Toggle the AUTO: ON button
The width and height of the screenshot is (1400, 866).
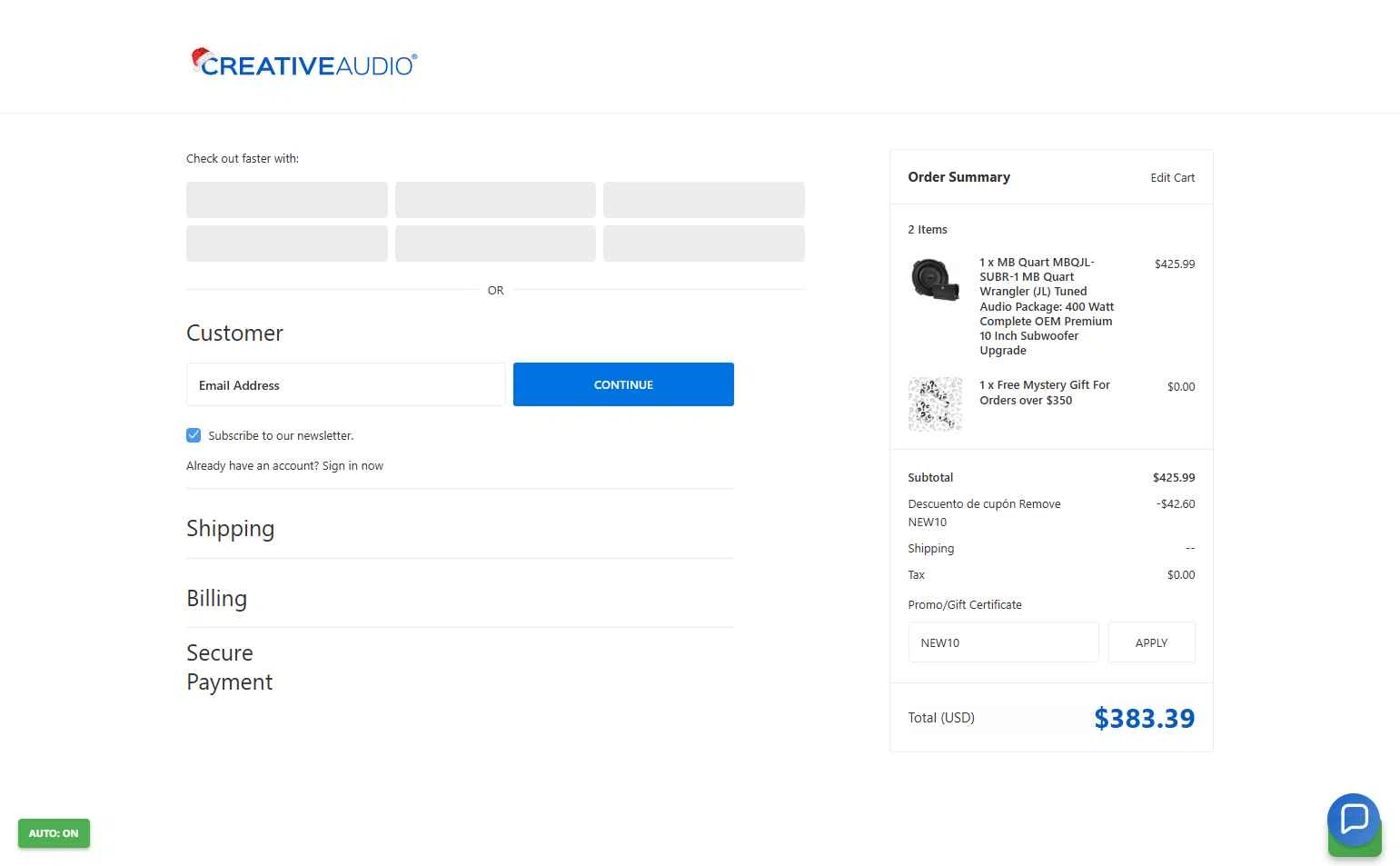point(54,833)
